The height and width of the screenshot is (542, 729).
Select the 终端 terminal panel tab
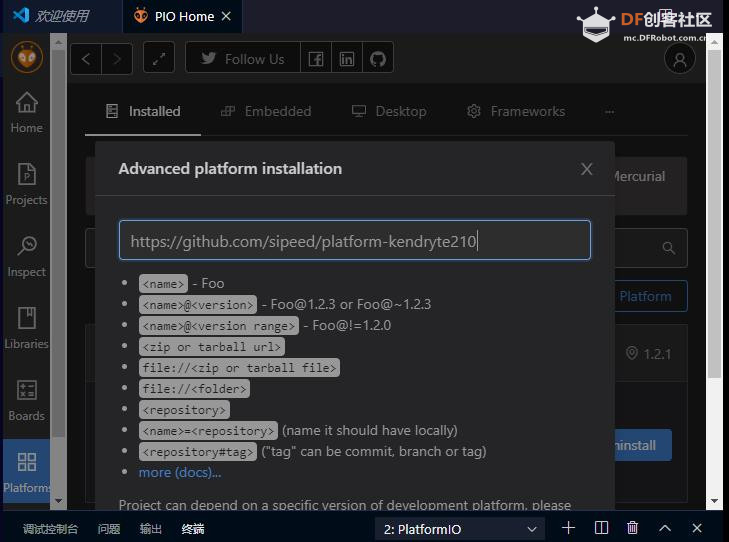(x=193, y=529)
